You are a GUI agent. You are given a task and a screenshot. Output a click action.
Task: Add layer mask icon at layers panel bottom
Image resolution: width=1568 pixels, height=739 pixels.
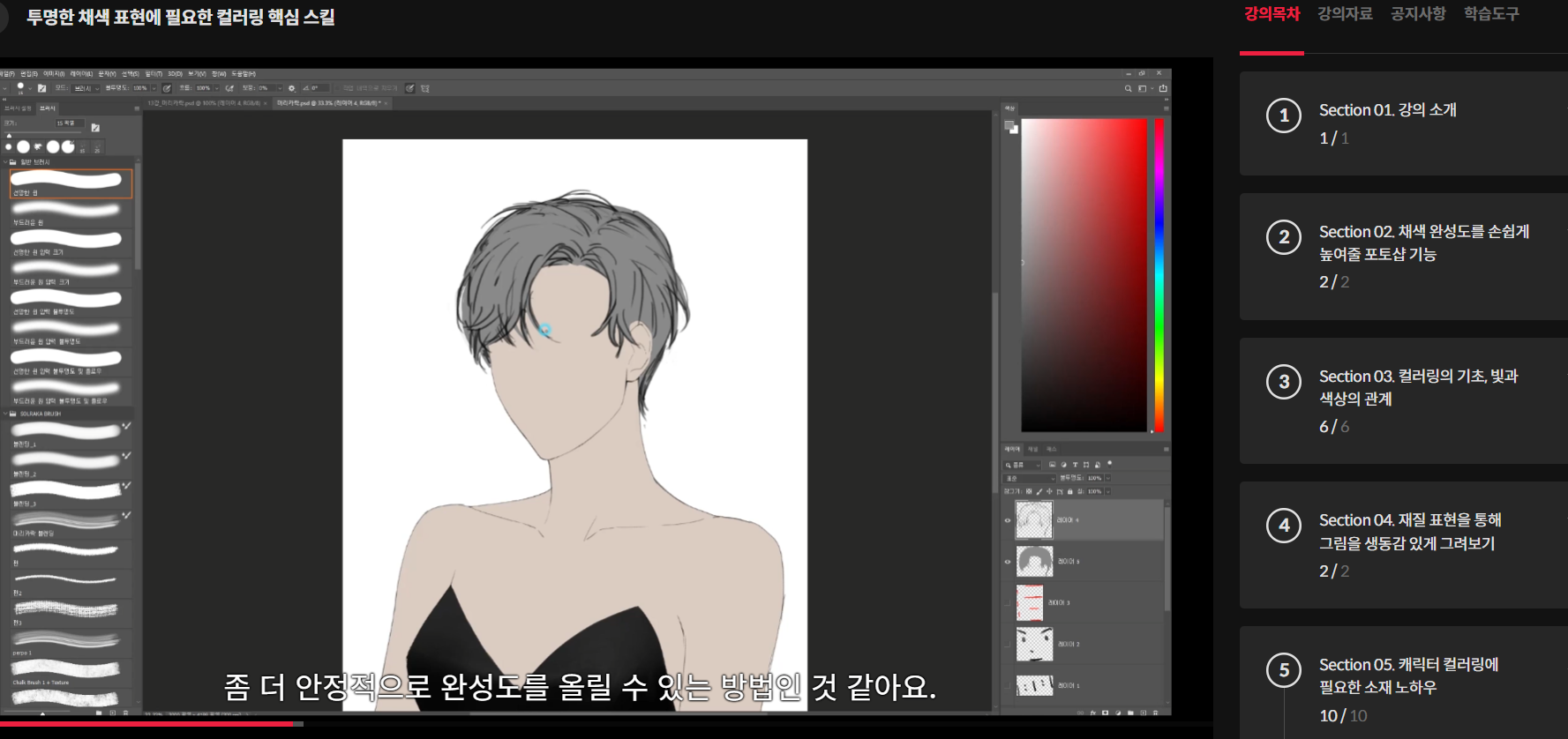click(1105, 713)
